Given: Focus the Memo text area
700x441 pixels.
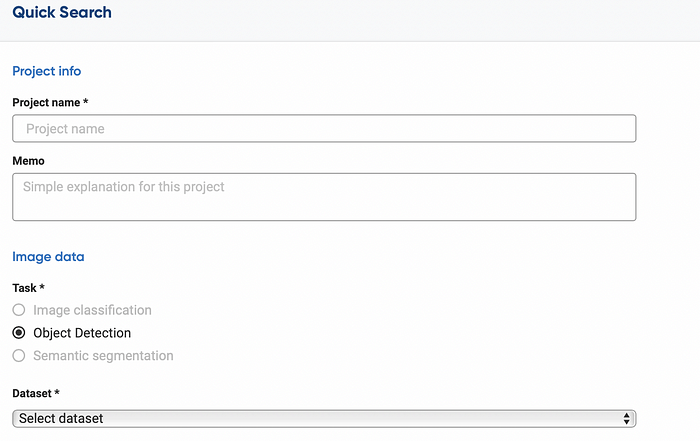Looking at the screenshot, I should pos(324,197).
